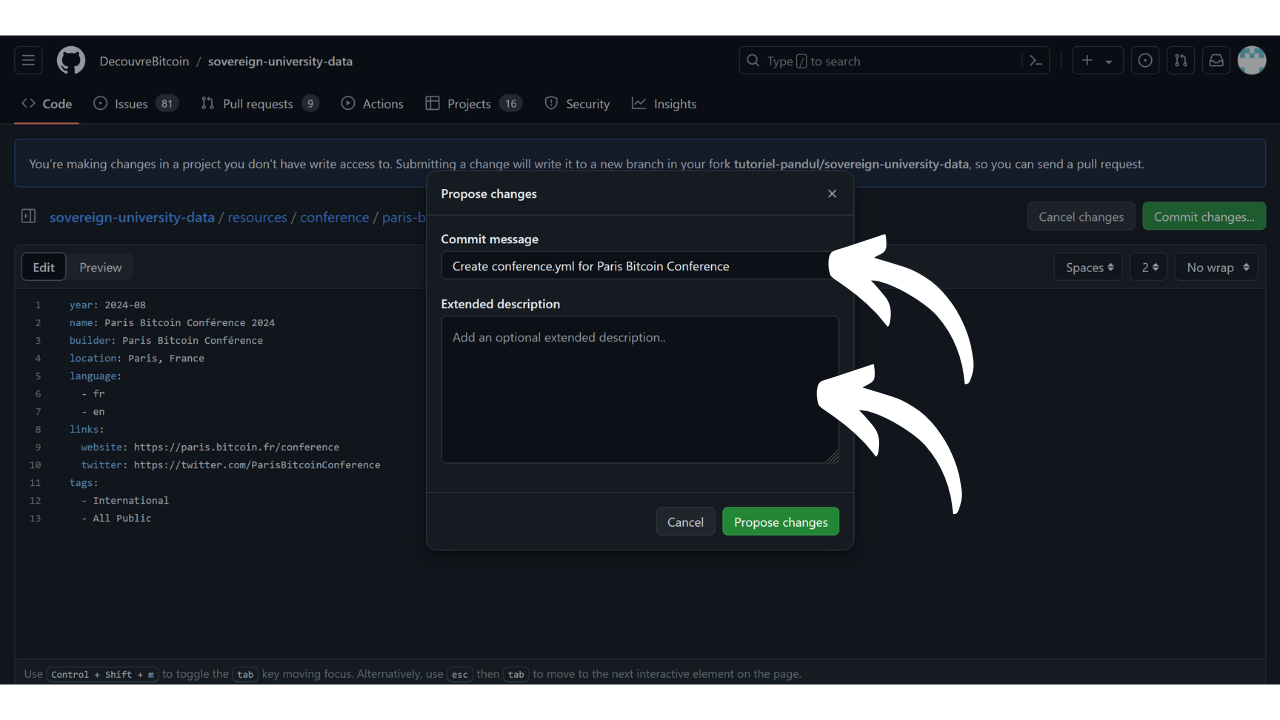Open the No wrap line mode dropdown

(x=1216, y=267)
